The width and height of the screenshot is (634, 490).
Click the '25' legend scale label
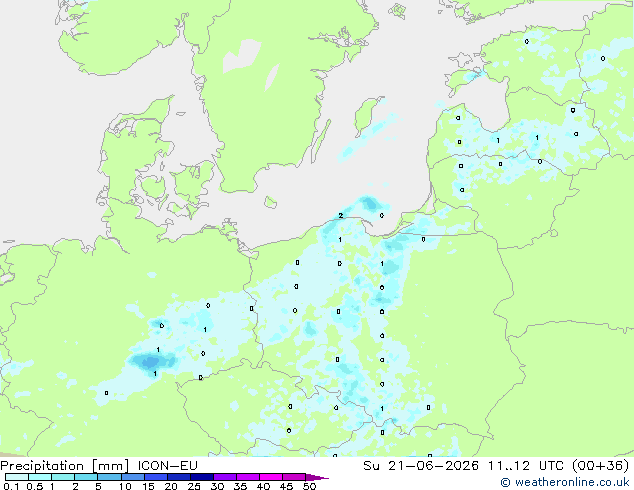click(194, 486)
